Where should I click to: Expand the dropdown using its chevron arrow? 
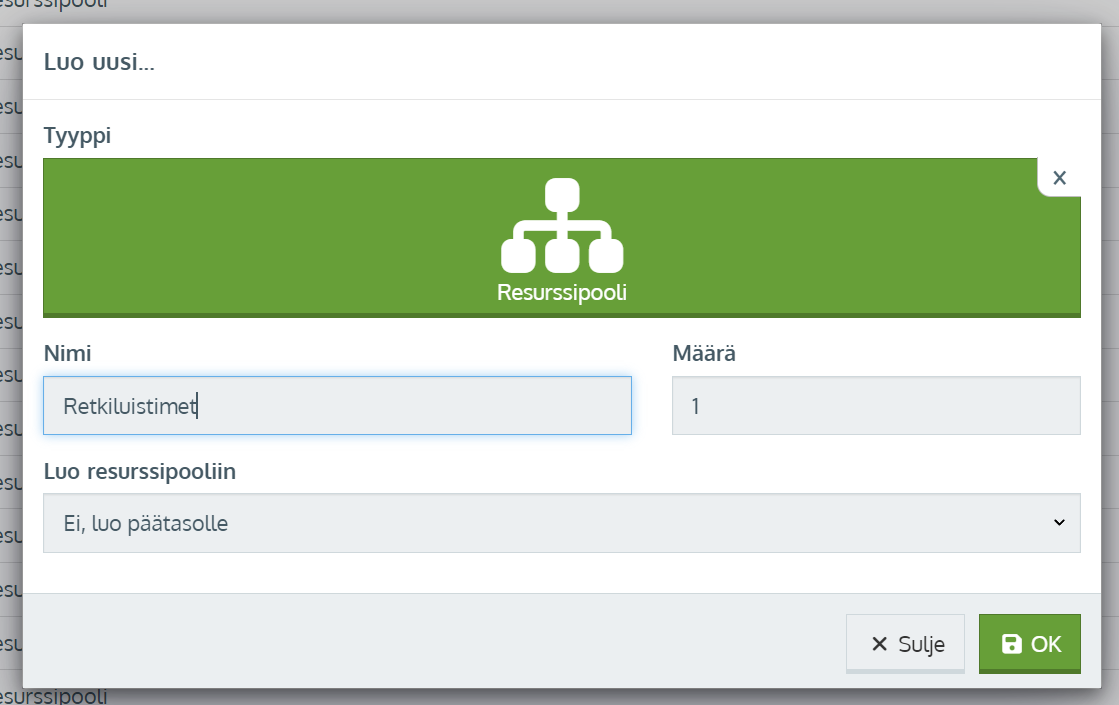(x=1059, y=522)
